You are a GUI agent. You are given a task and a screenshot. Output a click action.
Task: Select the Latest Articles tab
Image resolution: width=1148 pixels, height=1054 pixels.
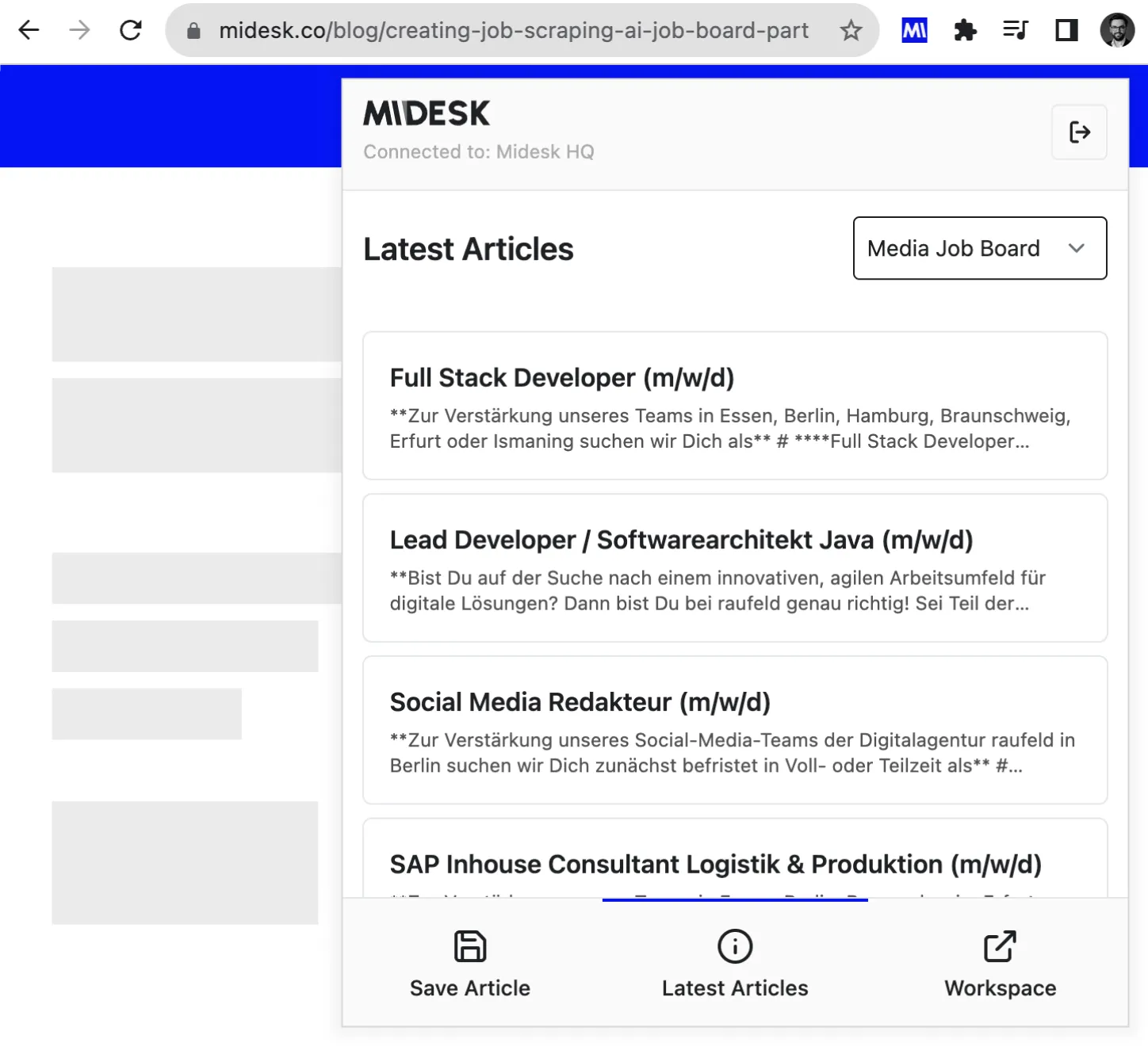click(x=735, y=964)
